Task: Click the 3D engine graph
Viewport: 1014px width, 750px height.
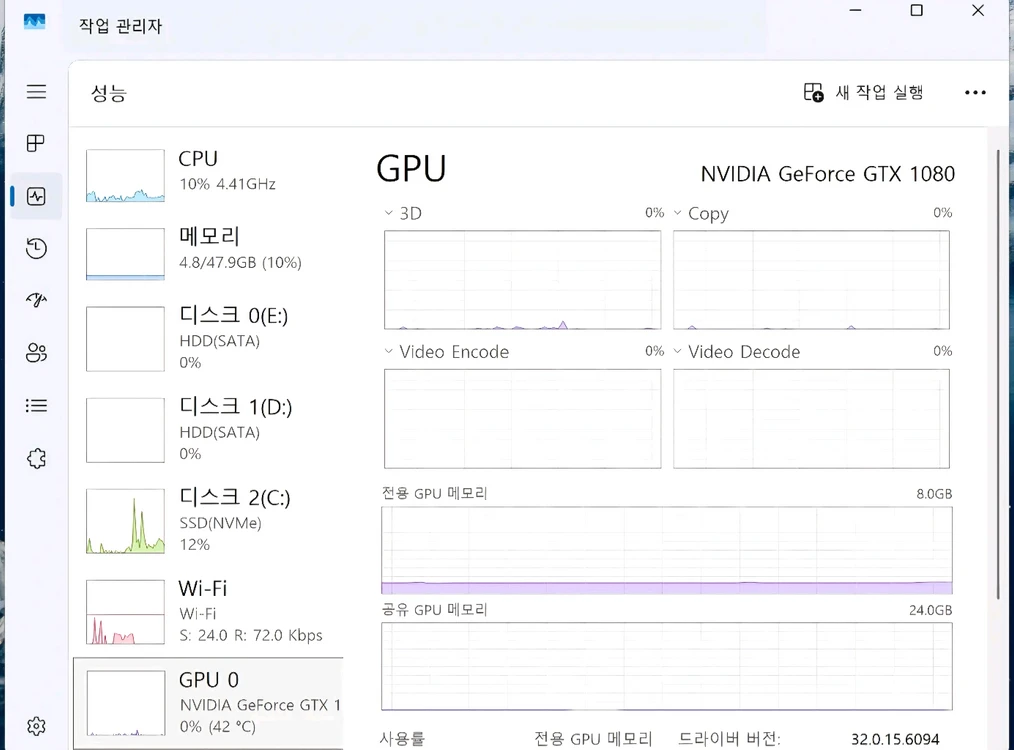Action: click(x=523, y=280)
